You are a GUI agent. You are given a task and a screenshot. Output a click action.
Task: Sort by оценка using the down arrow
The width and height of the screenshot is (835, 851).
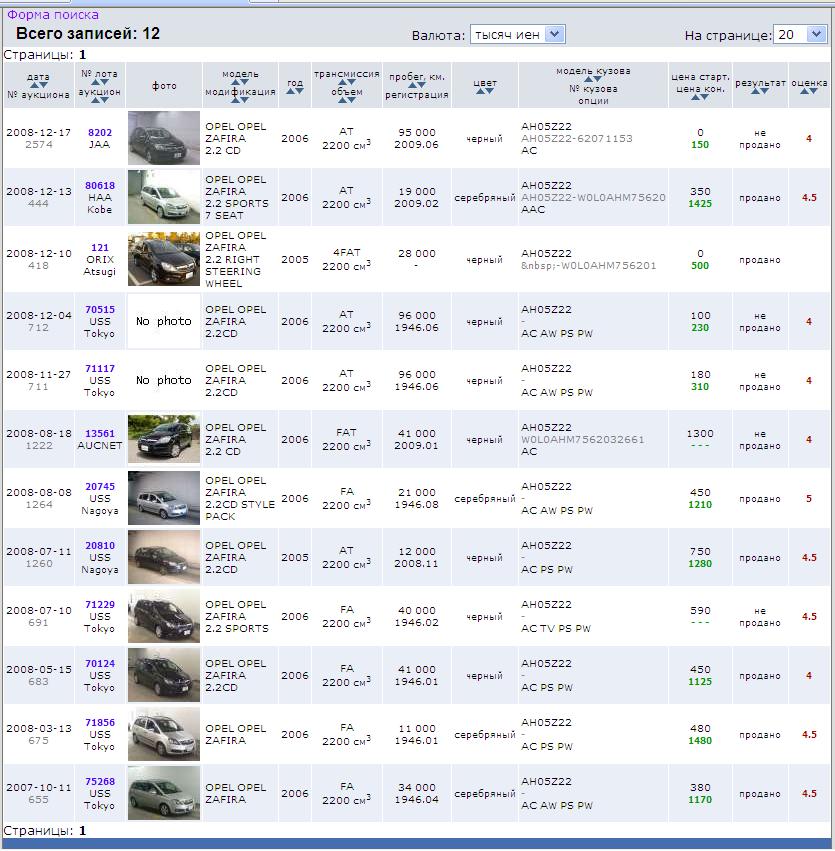[x=814, y=92]
